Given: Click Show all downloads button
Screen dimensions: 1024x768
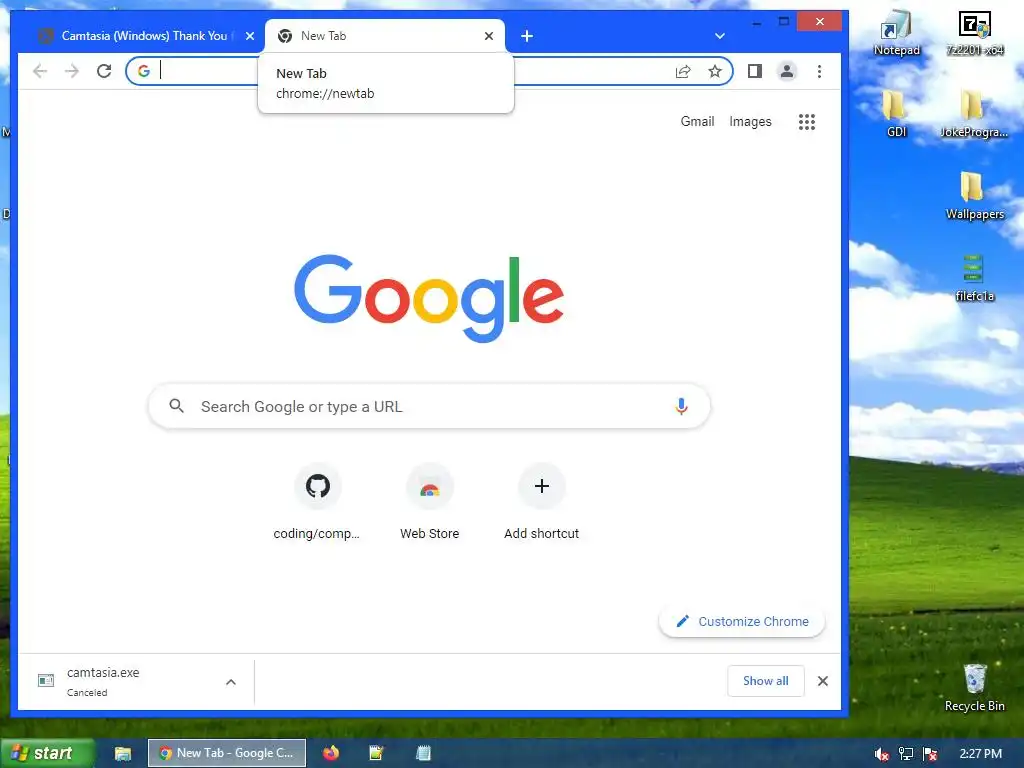Looking at the screenshot, I should [x=765, y=681].
